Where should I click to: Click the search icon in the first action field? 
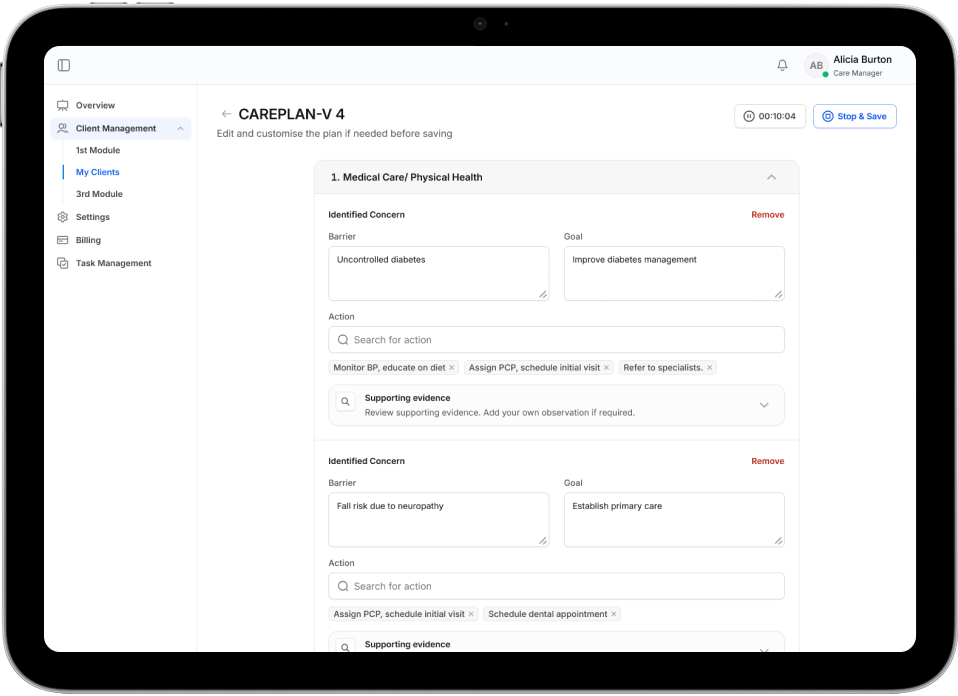[x=343, y=340]
